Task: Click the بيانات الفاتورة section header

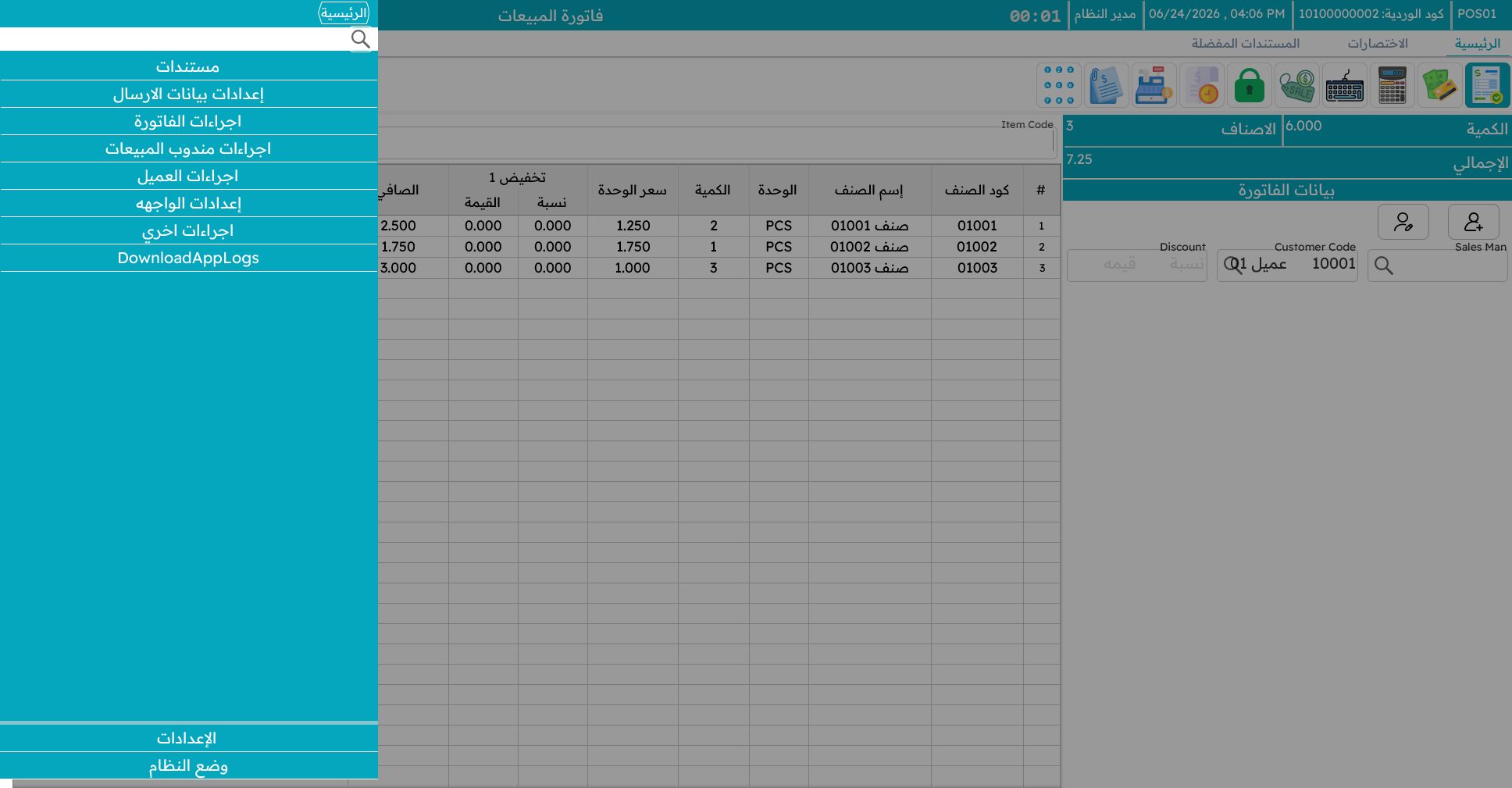Action: click(1286, 190)
